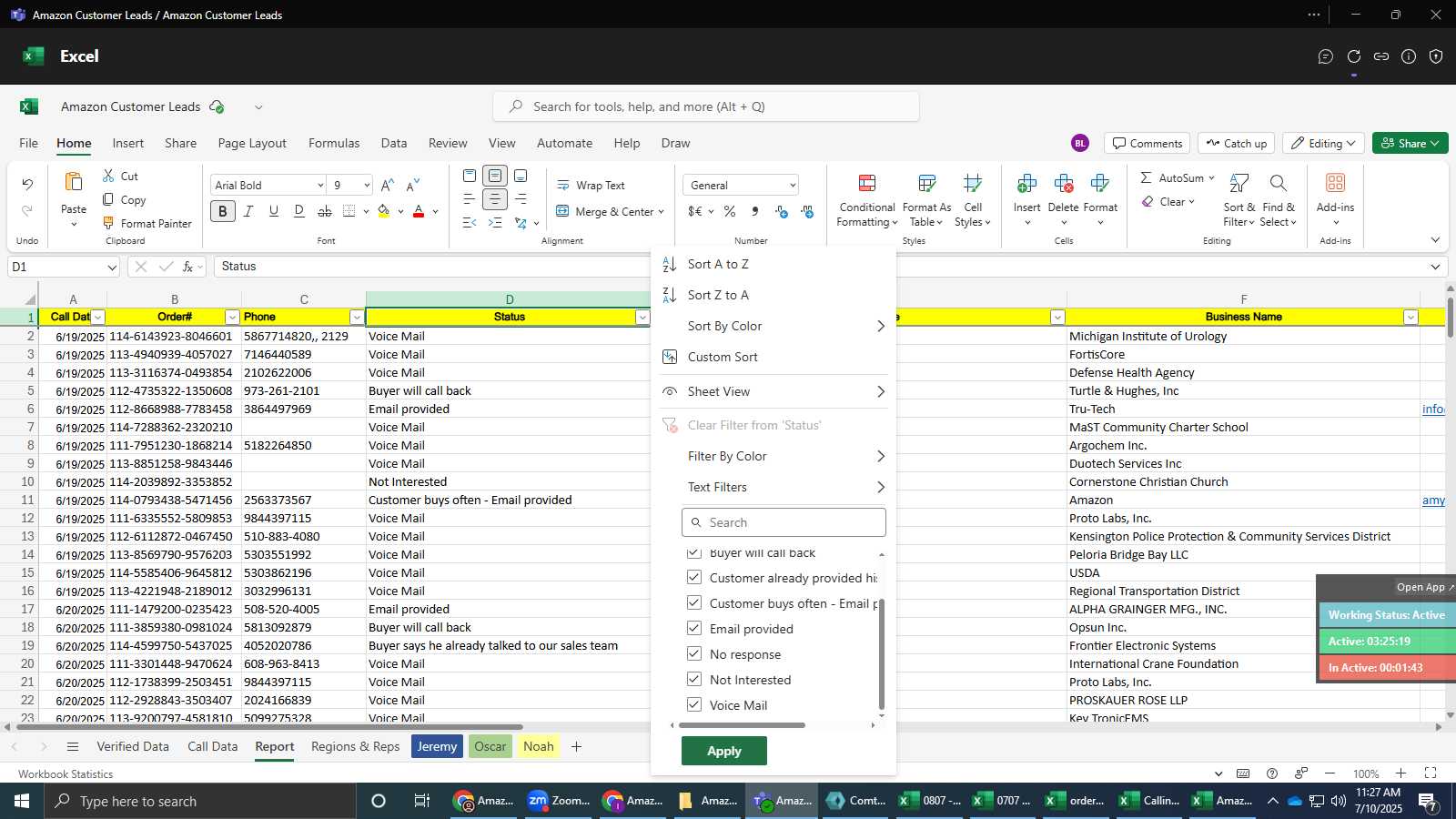The image size is (1456, 819).
Task: Open the all sheets list icon
Action: pos(73,746)
